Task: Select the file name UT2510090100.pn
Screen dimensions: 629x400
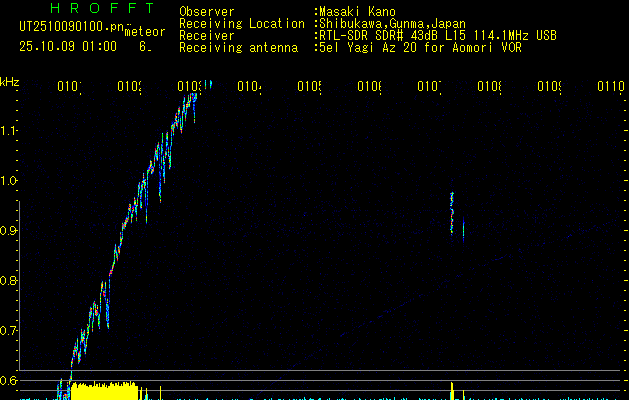Action: pyautogui.click(x=71, y=27)
